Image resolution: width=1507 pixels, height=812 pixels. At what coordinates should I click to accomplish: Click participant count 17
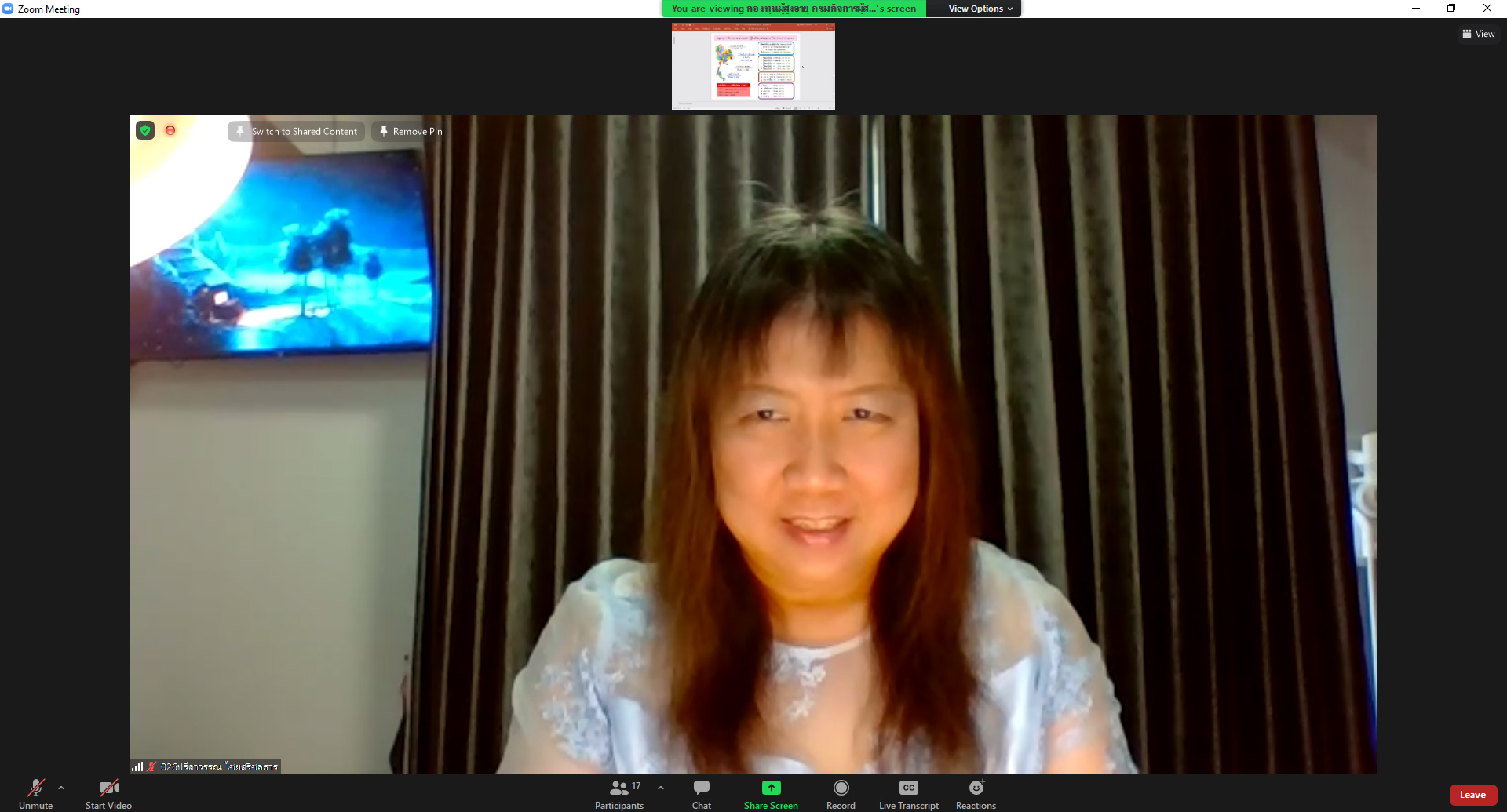coord(636,786)
